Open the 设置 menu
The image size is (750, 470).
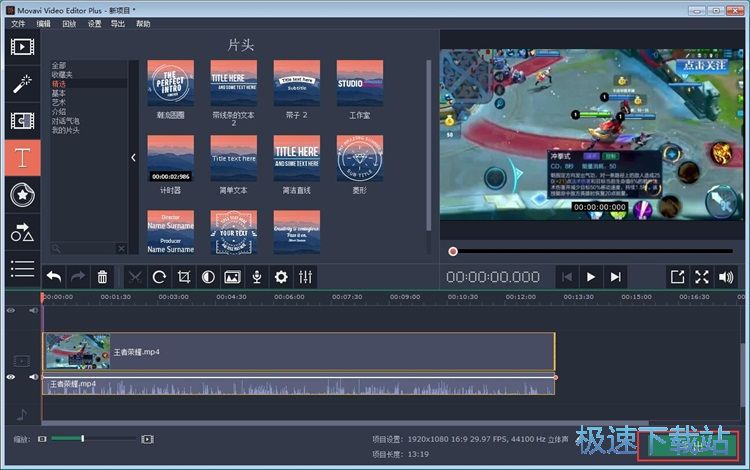click(x=94, y=23)
